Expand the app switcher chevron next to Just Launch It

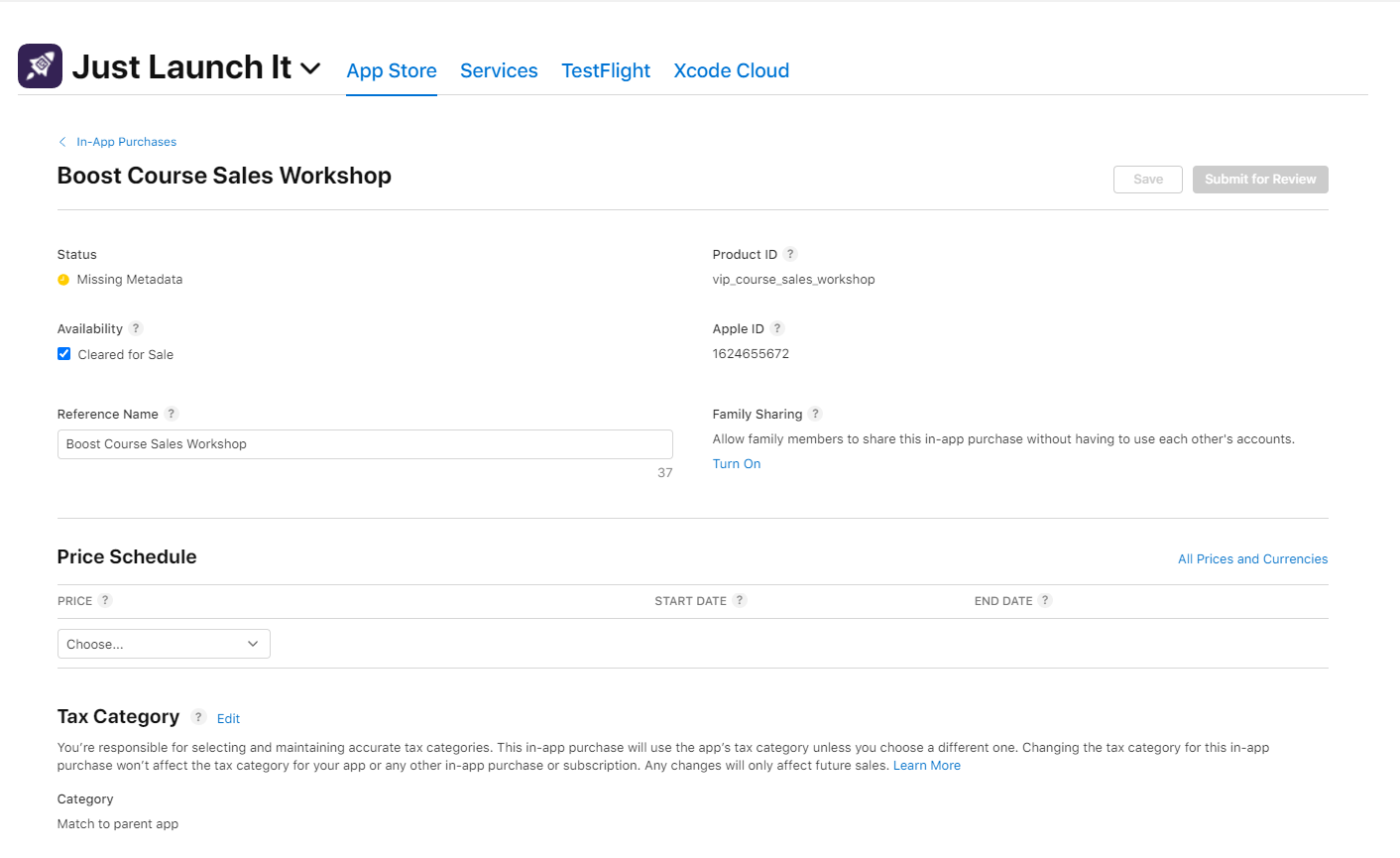tap(310, 68)
